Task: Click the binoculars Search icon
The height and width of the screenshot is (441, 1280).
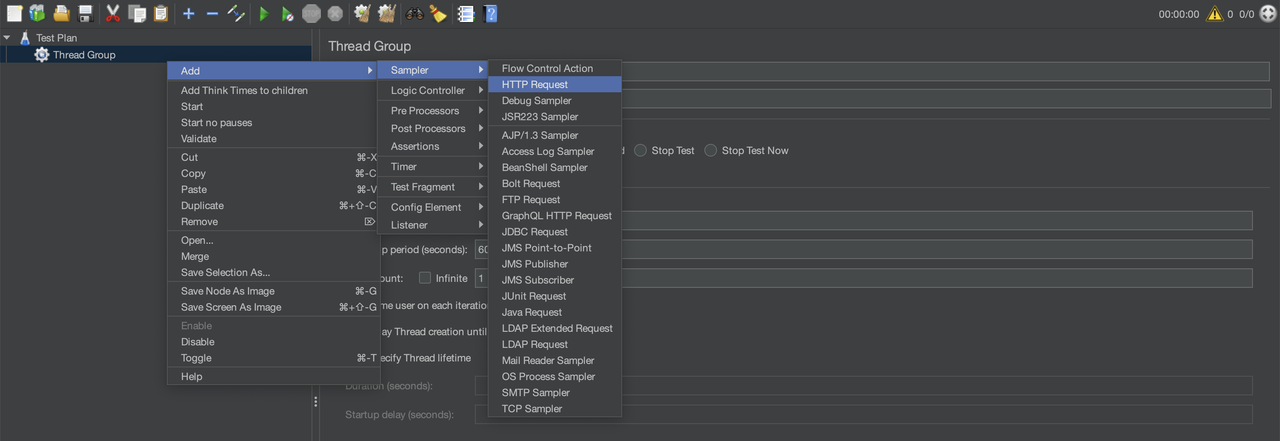Action: [x=414, y=13]
